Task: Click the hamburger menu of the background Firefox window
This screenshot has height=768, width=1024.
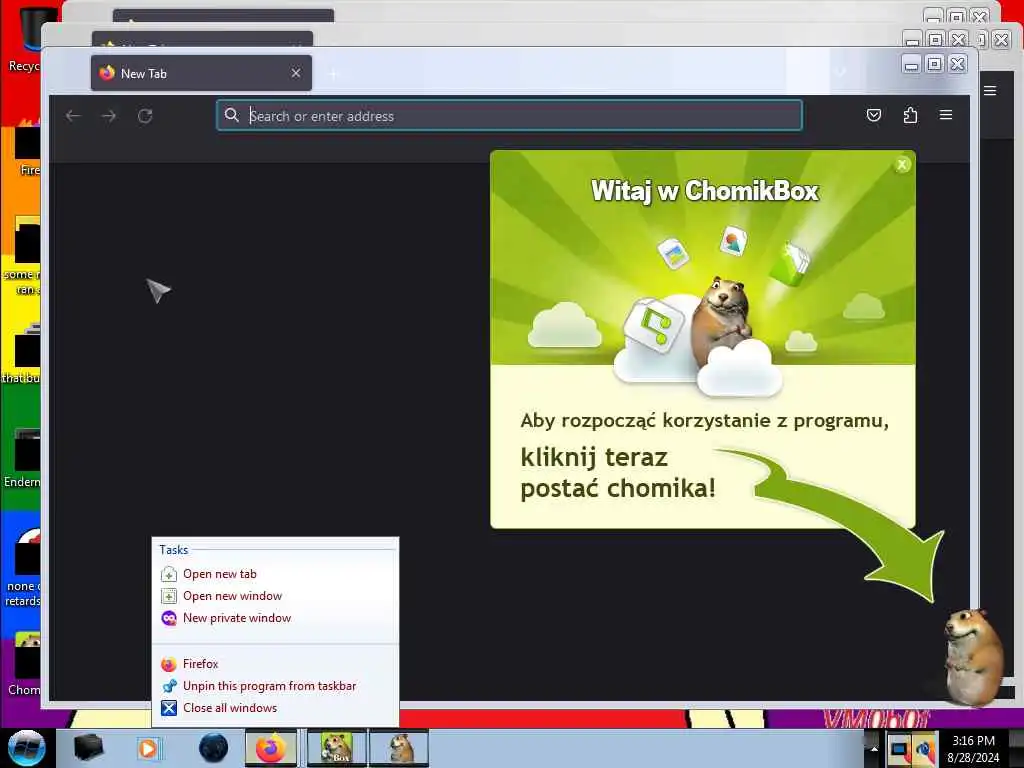Action: pyautogui.click(x=990, y=91)
